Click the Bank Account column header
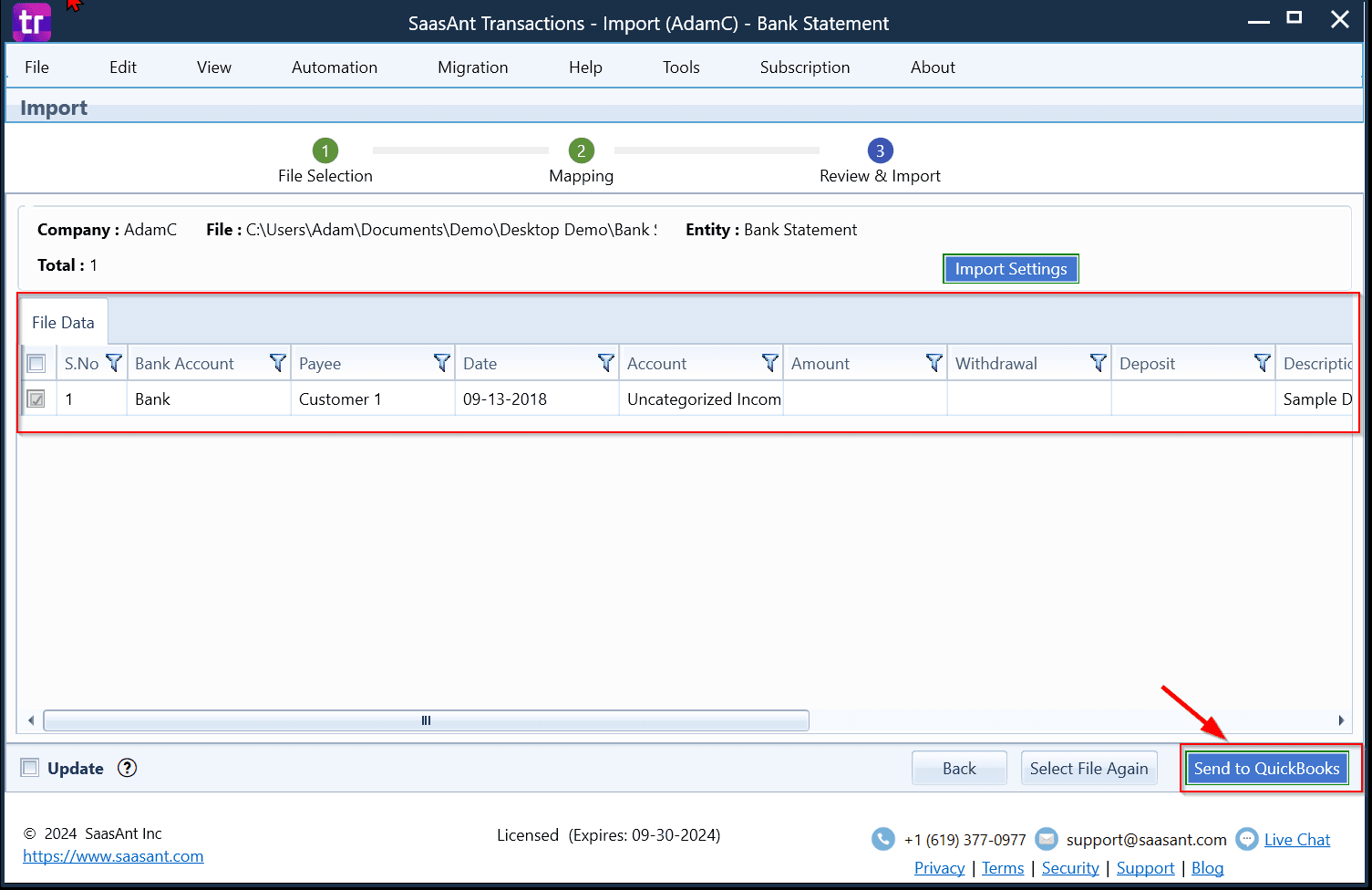This screenshot has height=890, width=1372. point(209,363)
